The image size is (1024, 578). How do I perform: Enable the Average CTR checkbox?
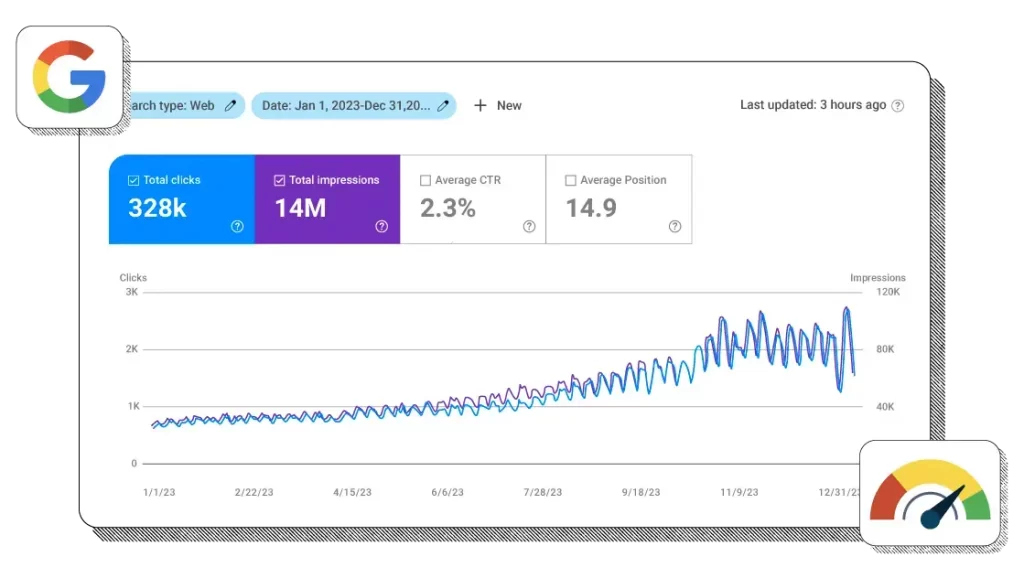(425, 181)
